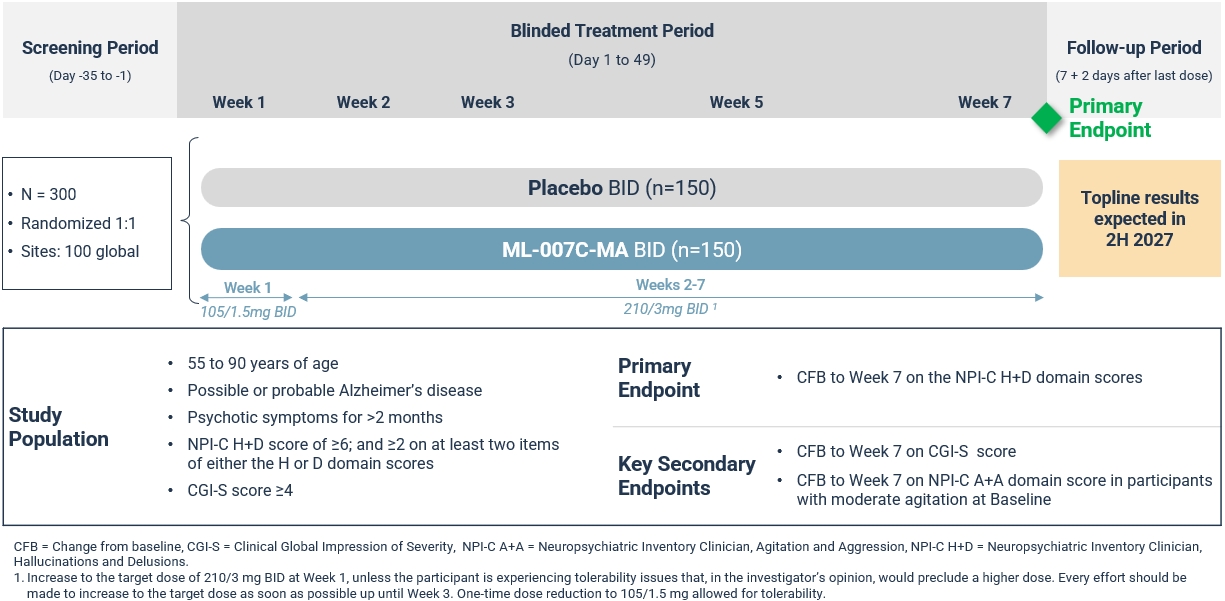Select the Week 3 timeline label
This screenshot has height=601, width=1225.
click(488, 102)
